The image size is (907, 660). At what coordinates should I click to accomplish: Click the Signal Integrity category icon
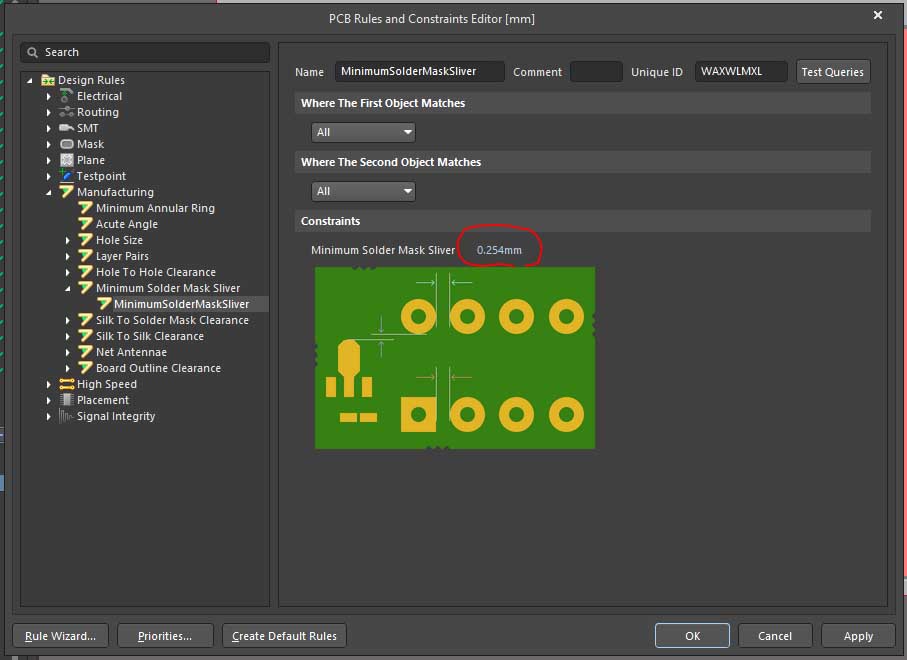pos(67,416)
